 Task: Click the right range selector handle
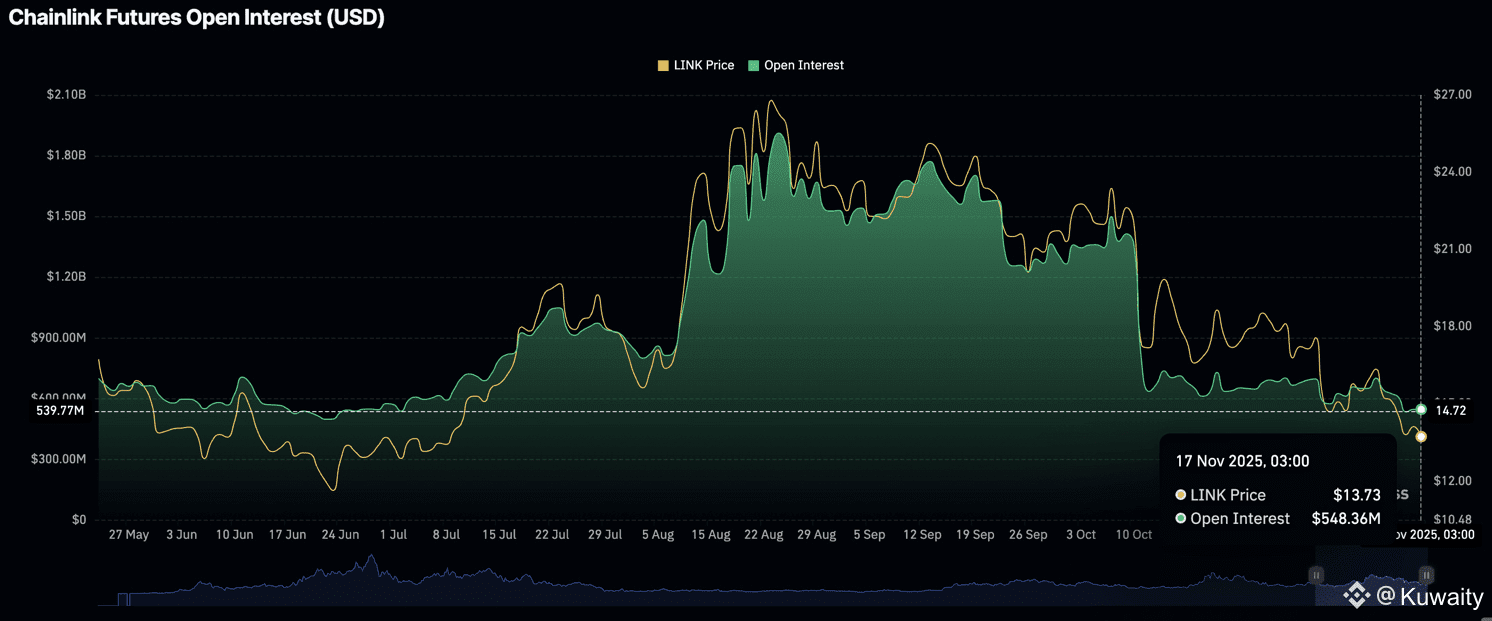(1427, 575)
